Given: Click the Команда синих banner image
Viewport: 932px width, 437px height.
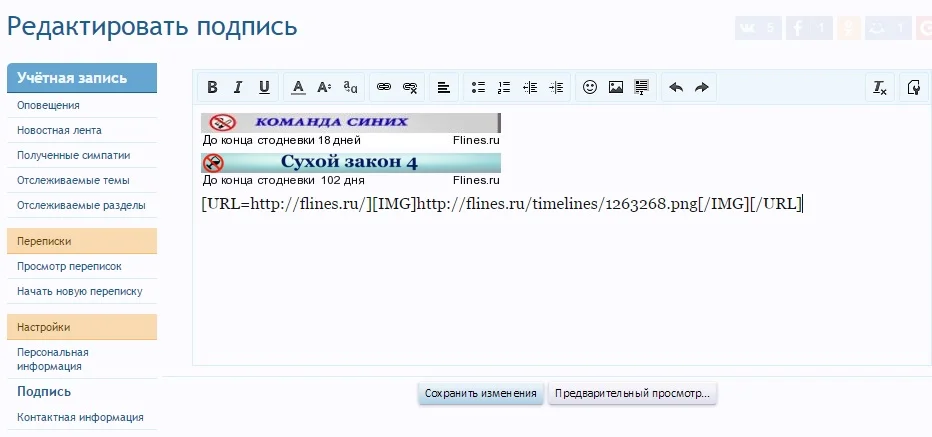Looking at the screenshot, I should [351, 122].
